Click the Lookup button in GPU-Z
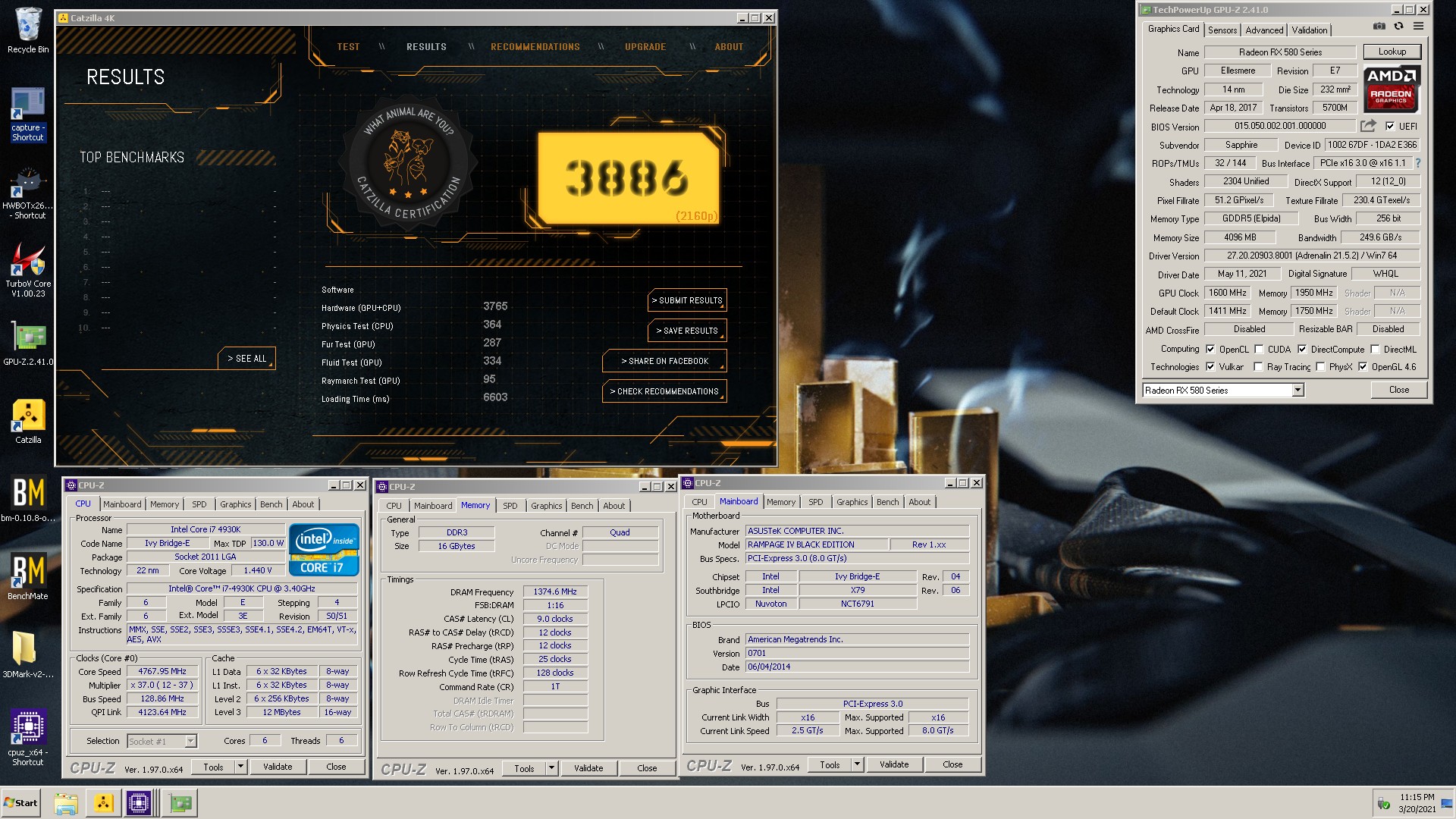This screenshot has height=819, width=1456. click(1392, 52)
